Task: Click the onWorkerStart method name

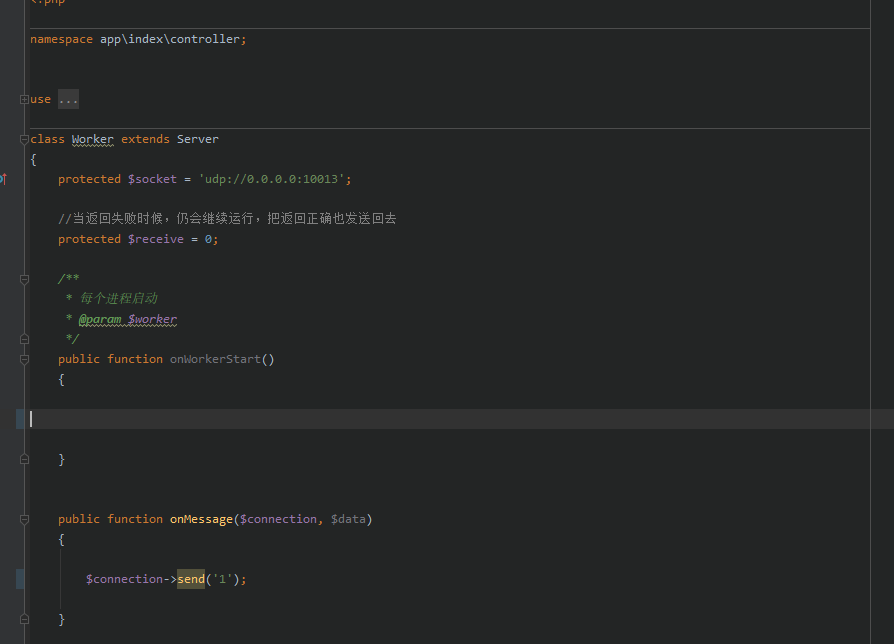Action: pos(215,359)
